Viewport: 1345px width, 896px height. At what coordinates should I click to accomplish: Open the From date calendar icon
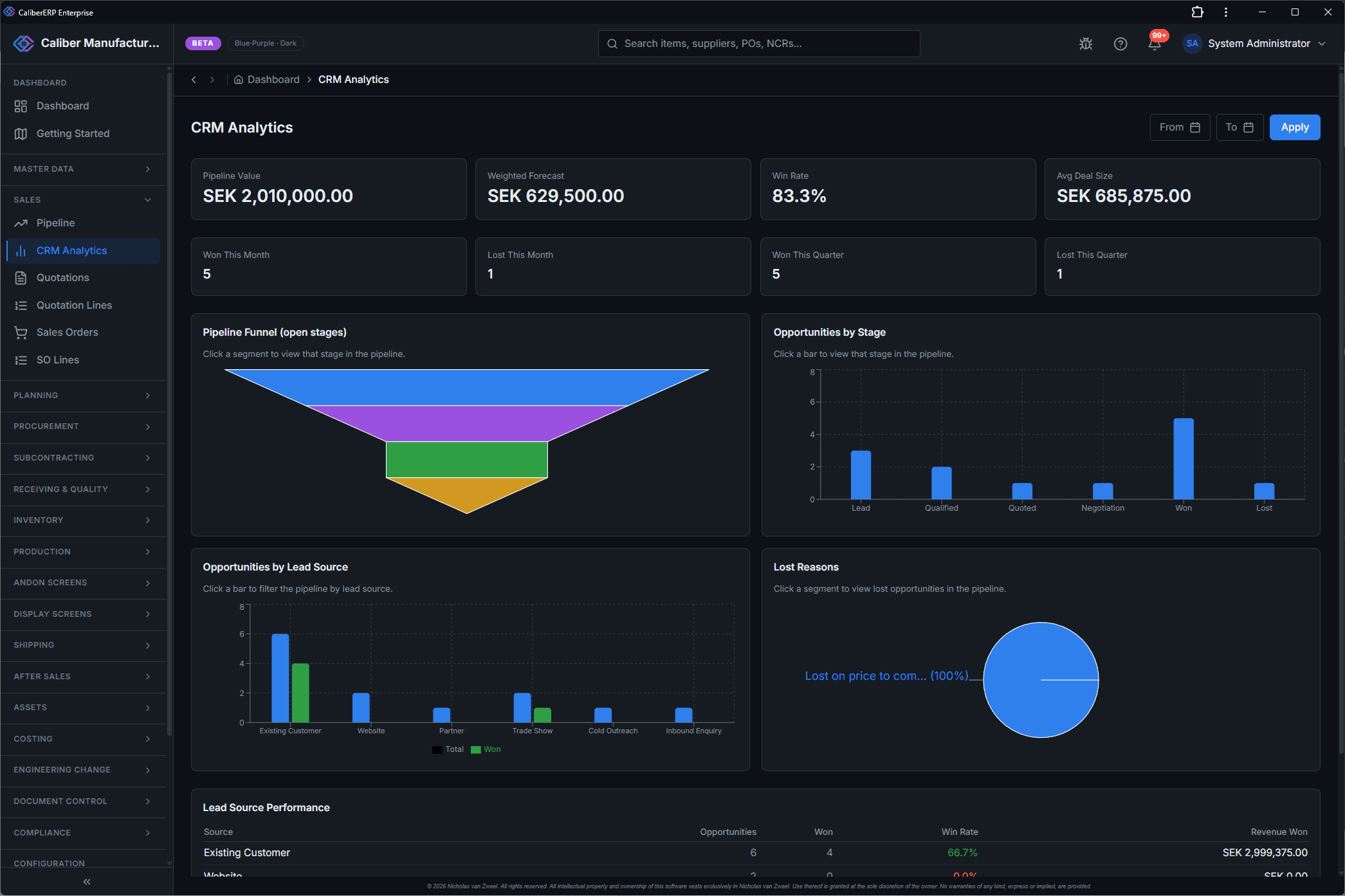click(x=1195, y=127)
